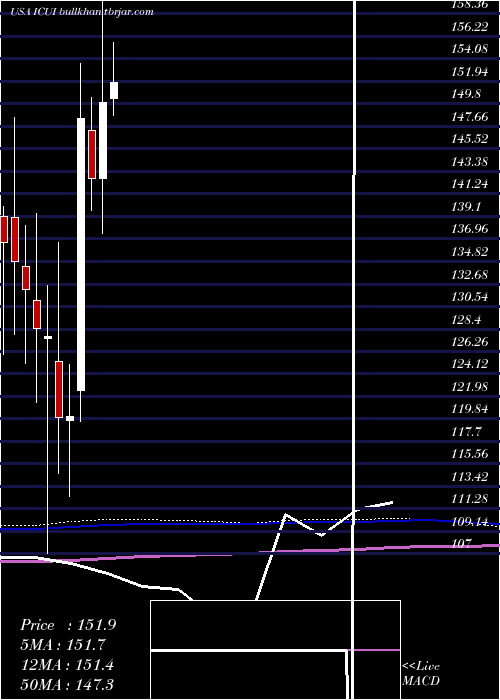The width and height of the screenshot is (500, 700).
Task: Click the 139.1 price axis label
Action: tap(466, 207)
